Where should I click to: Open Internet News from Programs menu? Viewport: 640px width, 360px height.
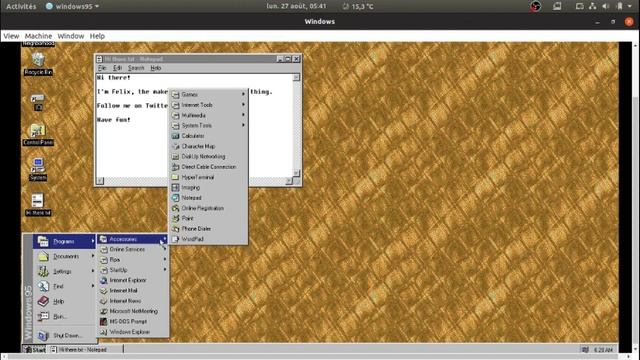pos(133,301)
